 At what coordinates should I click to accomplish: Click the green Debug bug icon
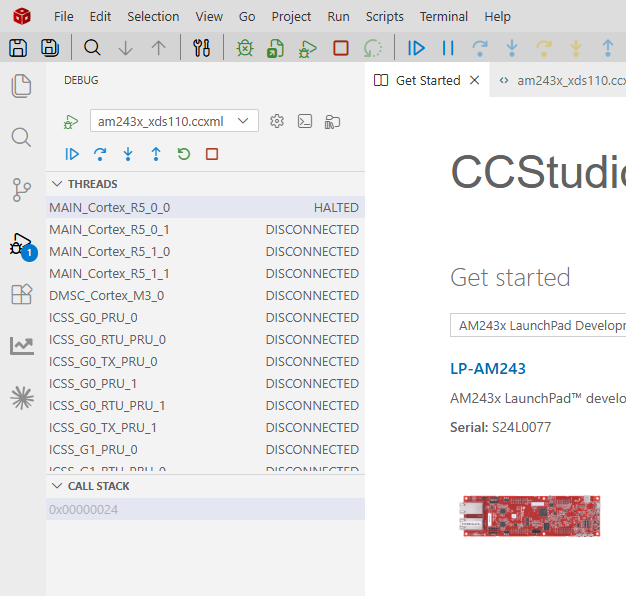[245, 48]
